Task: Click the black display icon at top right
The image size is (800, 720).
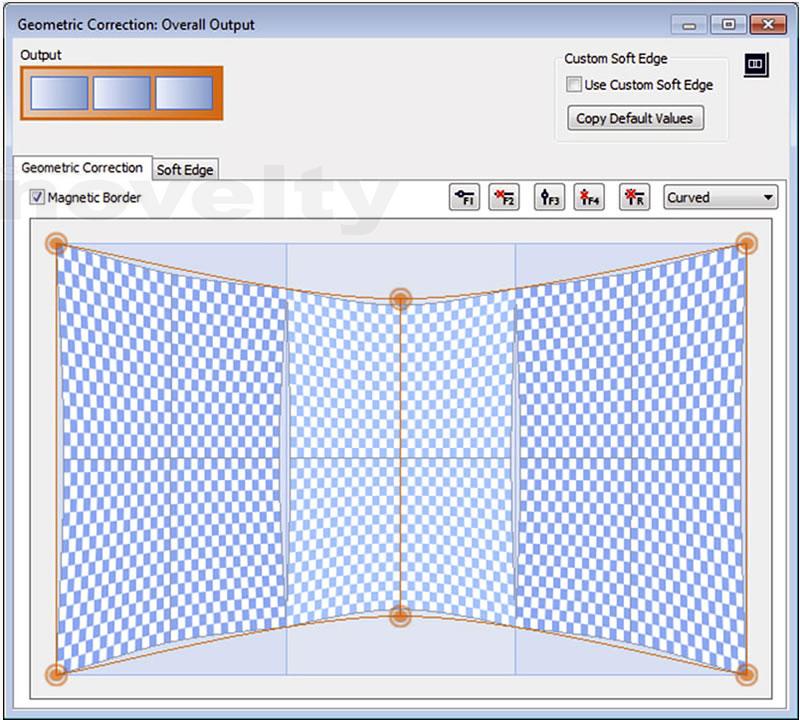Action: pyautogui.click(x=755, y=64)
